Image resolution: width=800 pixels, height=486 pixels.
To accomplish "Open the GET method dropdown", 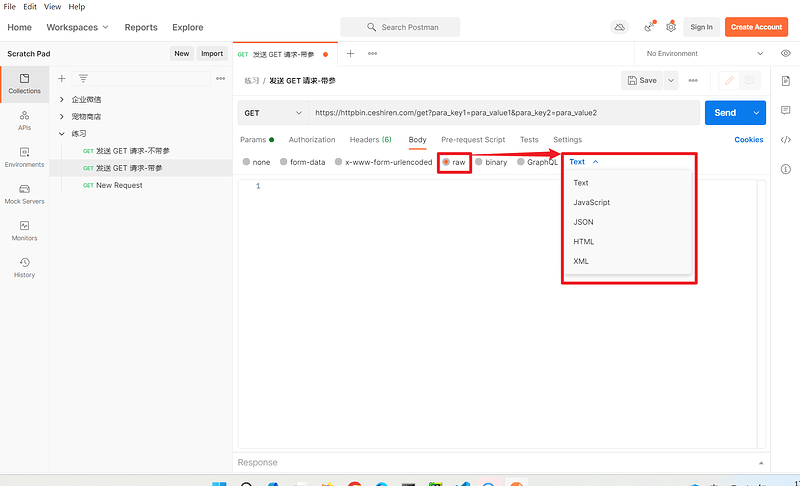I will (273, 113).
